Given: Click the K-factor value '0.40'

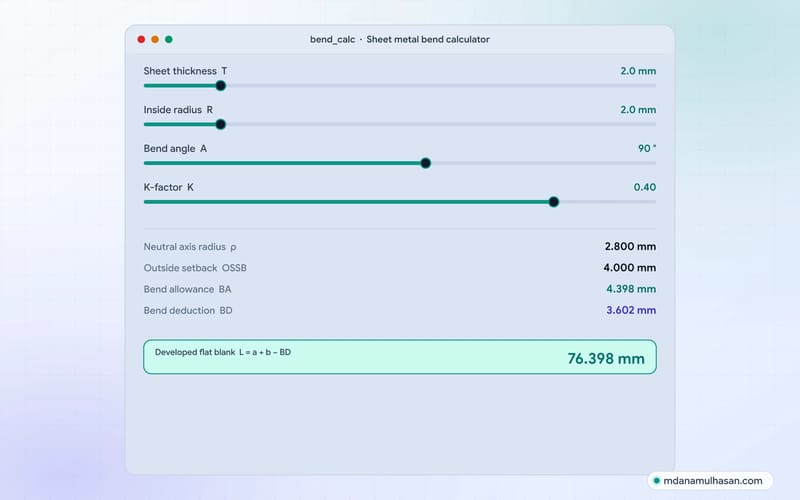Looking at the screenshot, I should point(644,187).
